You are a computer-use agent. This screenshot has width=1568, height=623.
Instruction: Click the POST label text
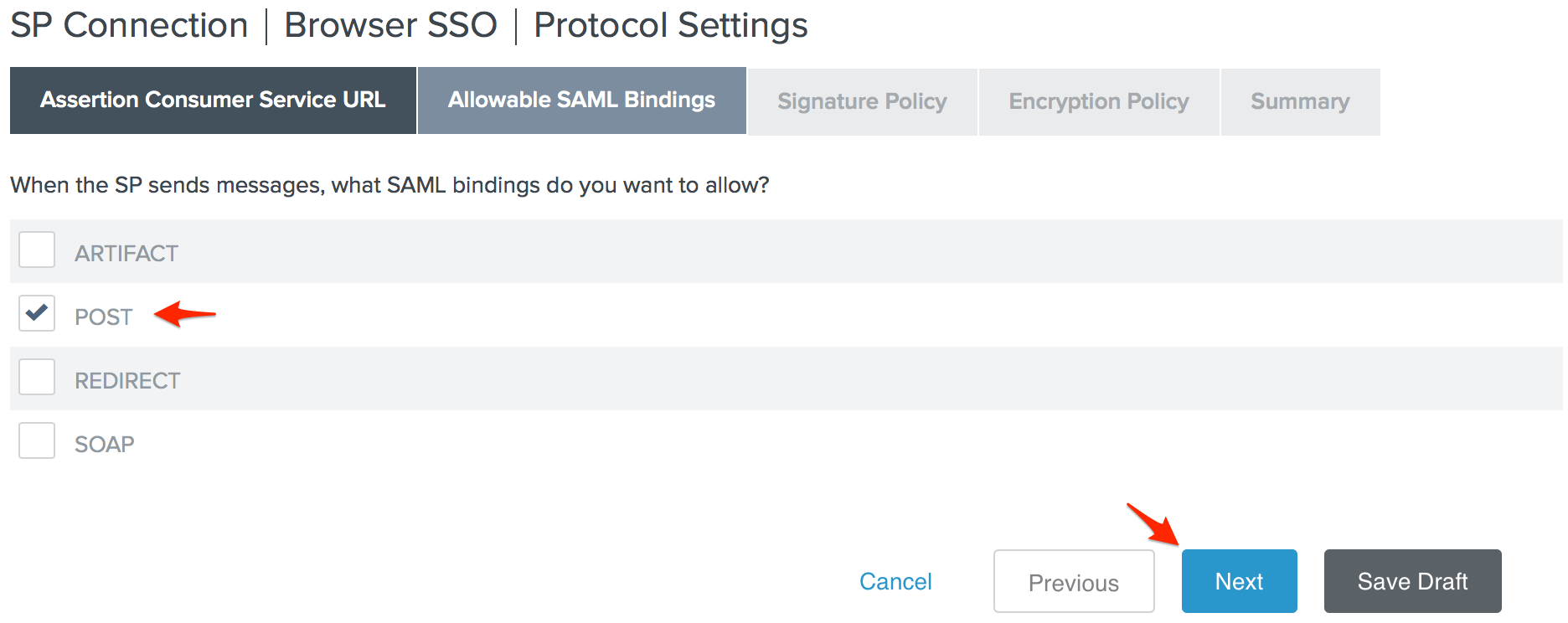[104, 317]
